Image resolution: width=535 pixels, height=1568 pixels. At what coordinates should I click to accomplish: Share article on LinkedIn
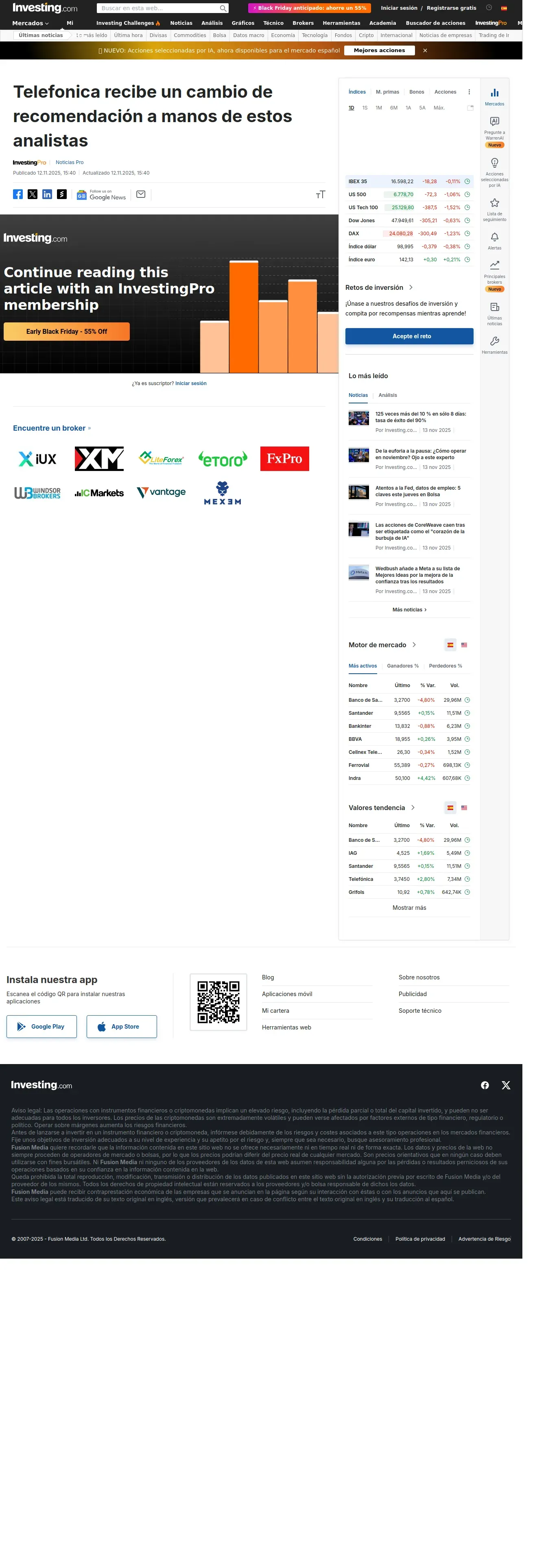[x=47, y=194]
